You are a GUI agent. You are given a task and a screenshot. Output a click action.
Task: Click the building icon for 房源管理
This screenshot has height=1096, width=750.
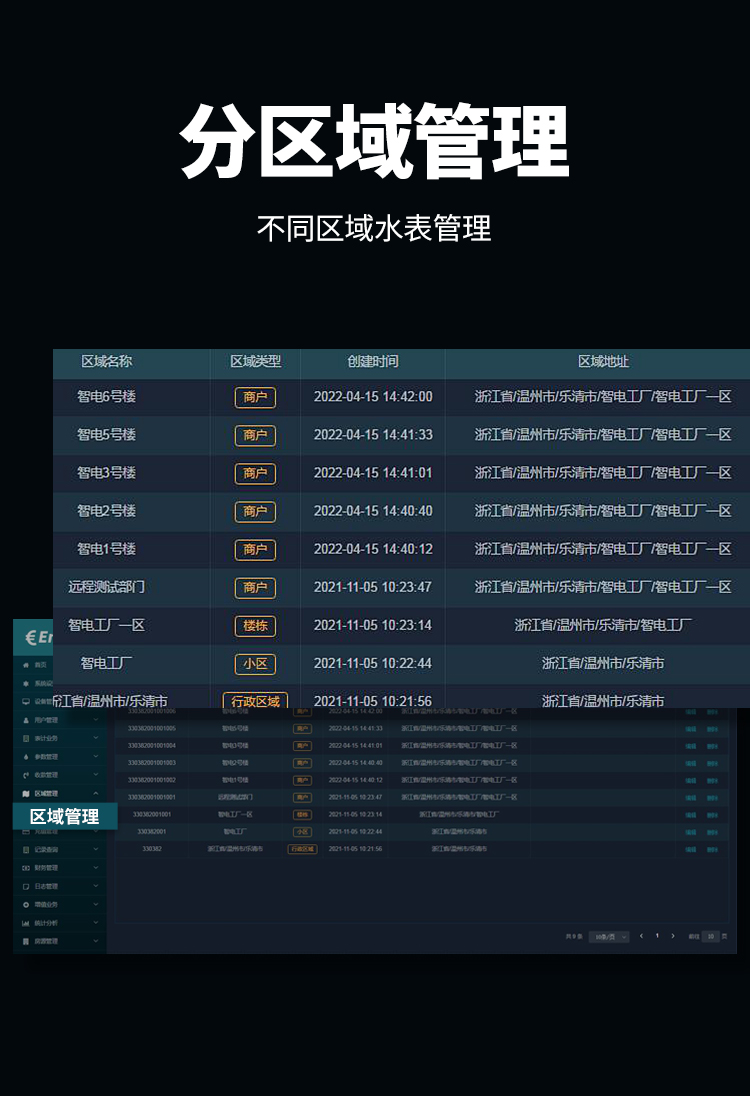26,942
